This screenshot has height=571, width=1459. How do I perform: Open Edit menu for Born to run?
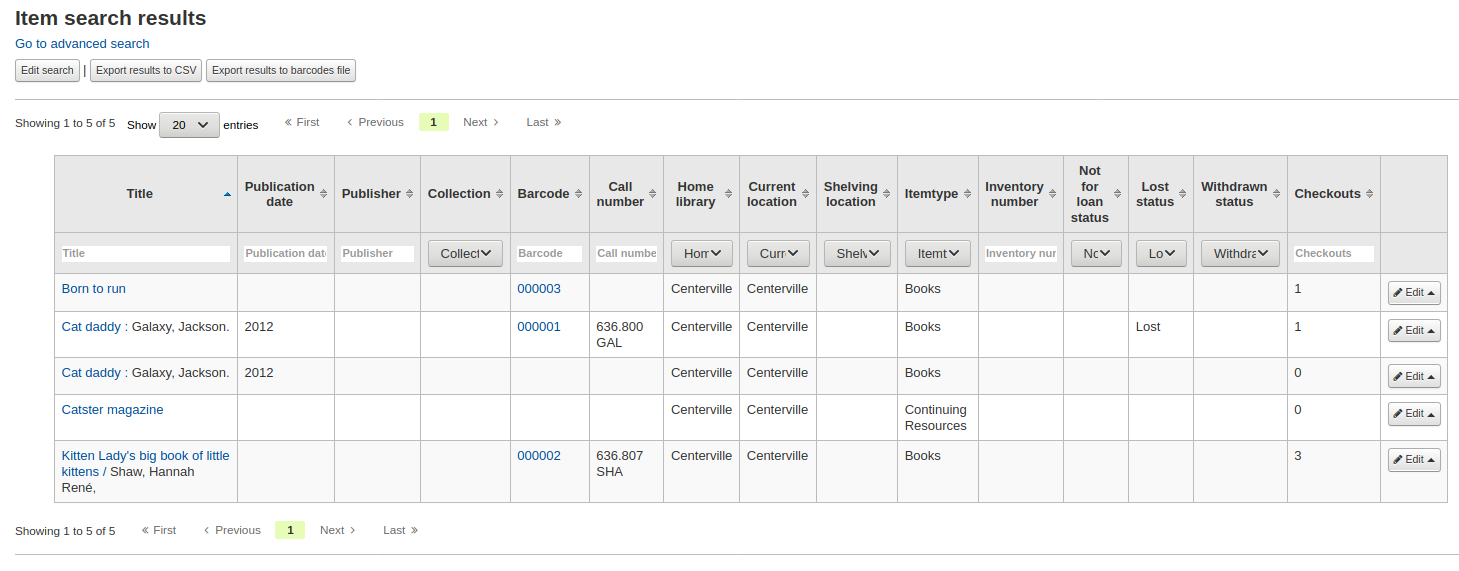click(1414, 293)
